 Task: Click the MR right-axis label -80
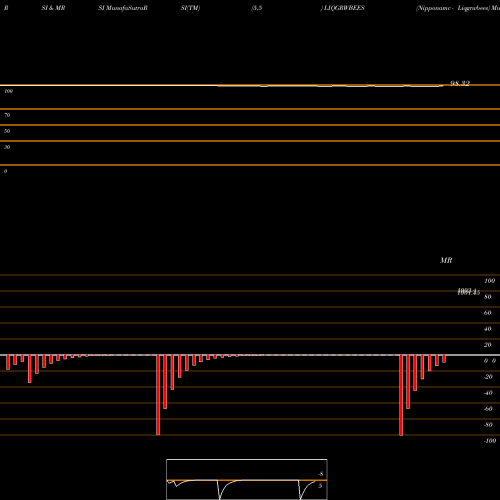click(488, 425)
